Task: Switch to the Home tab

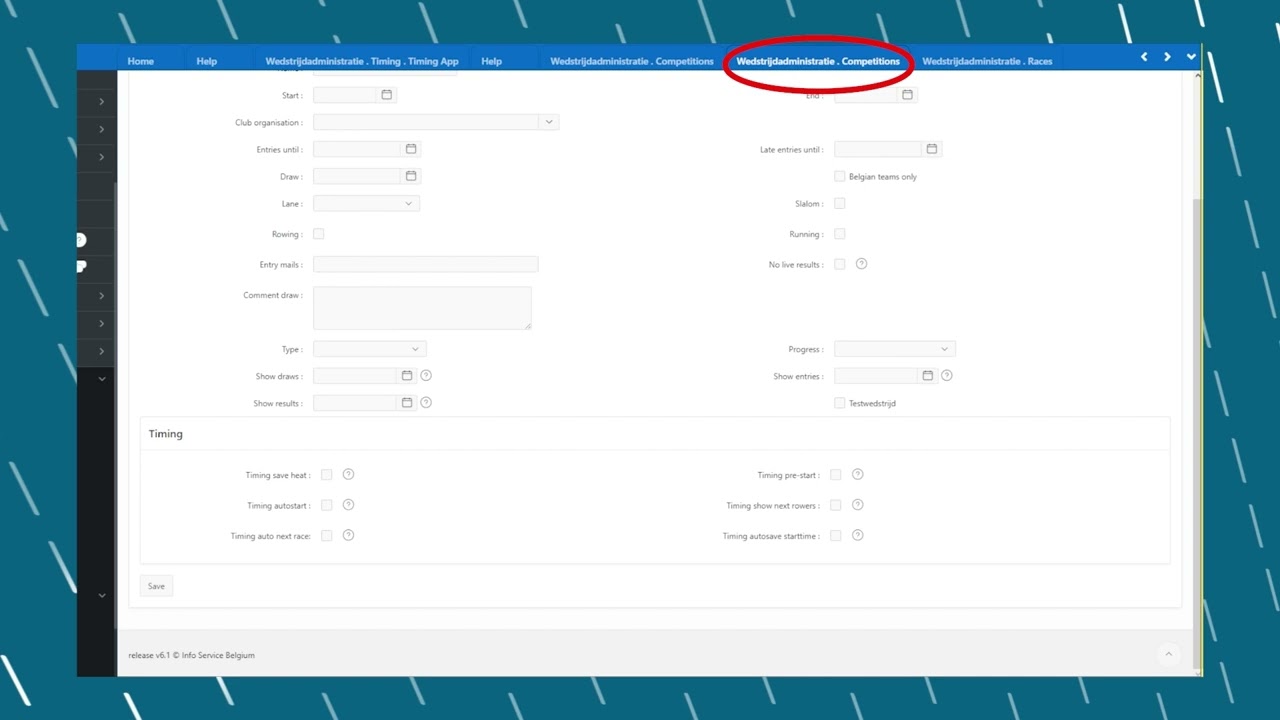Action: (x=141, y=61)
